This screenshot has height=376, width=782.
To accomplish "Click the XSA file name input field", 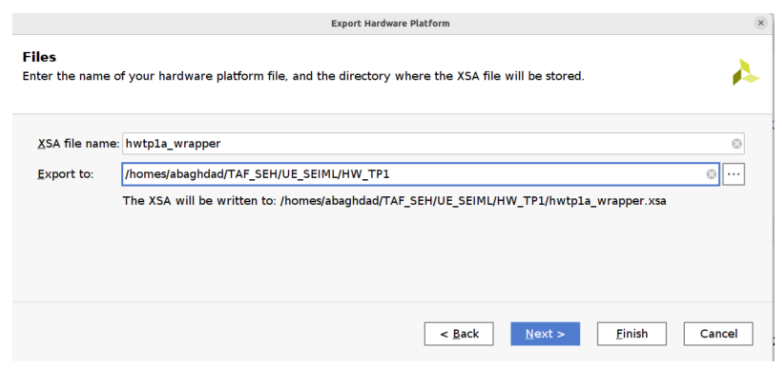I will tap(433, 144).
